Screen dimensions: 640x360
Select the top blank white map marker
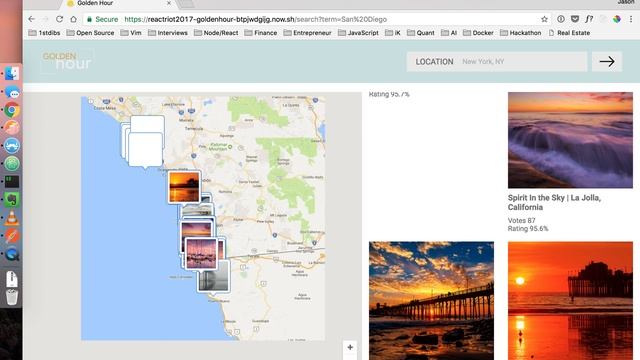point(148,123)
